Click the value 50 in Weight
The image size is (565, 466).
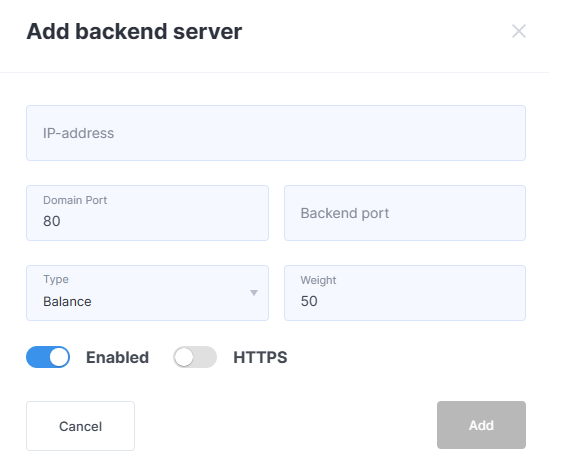(309, 301)
